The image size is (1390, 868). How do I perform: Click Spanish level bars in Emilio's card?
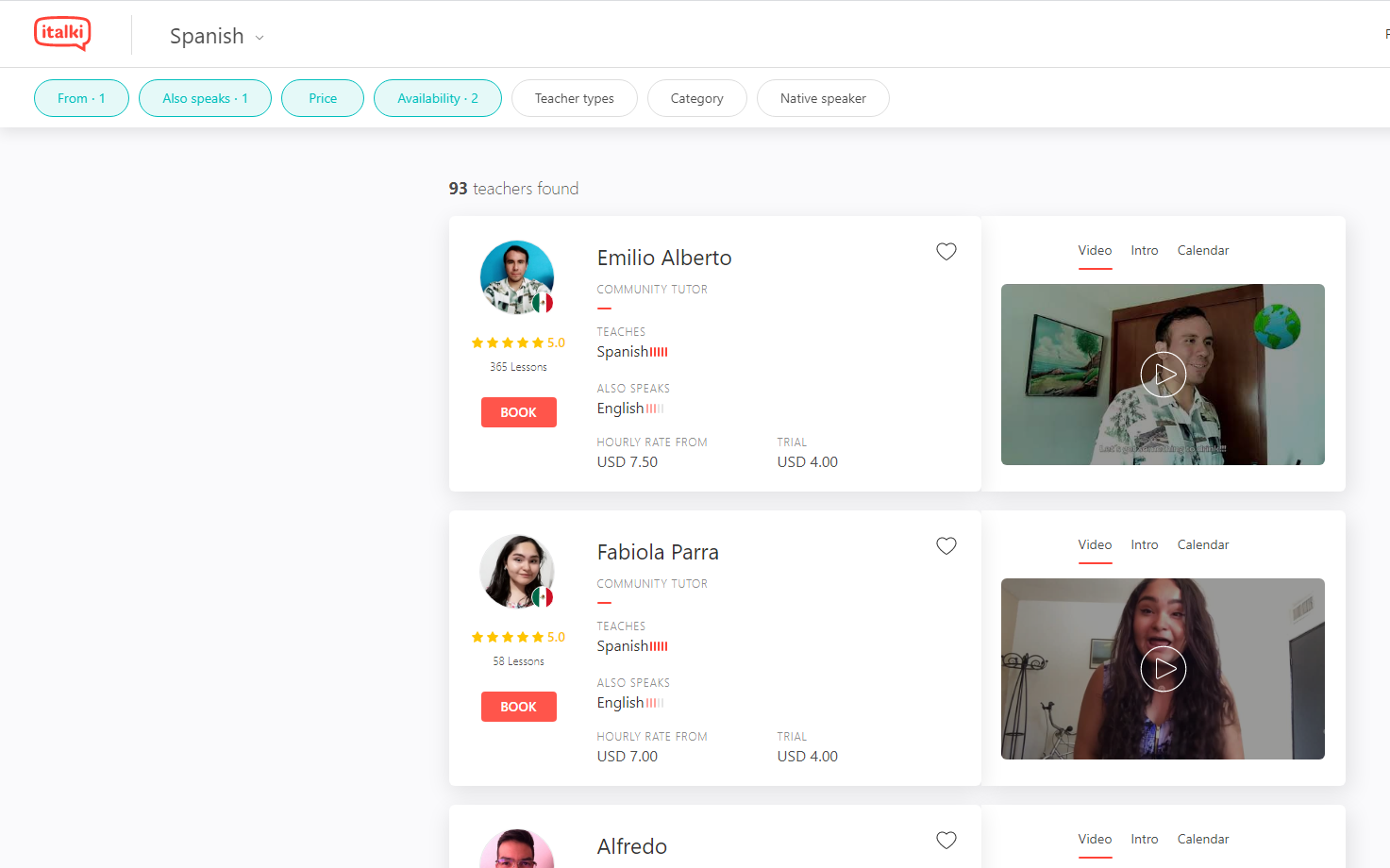(659, 352)
